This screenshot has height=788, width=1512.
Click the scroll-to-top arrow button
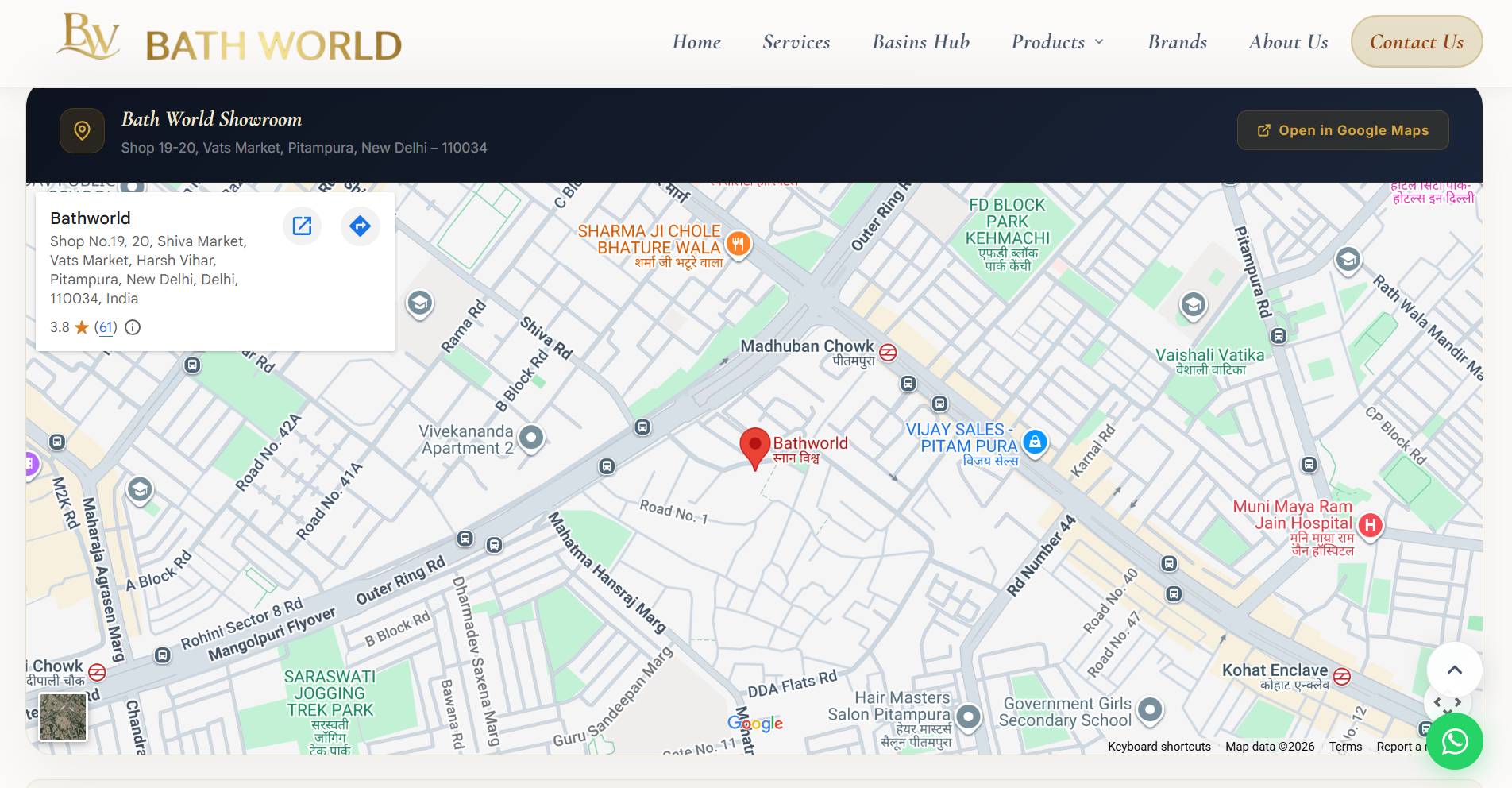coord(1455,670)
